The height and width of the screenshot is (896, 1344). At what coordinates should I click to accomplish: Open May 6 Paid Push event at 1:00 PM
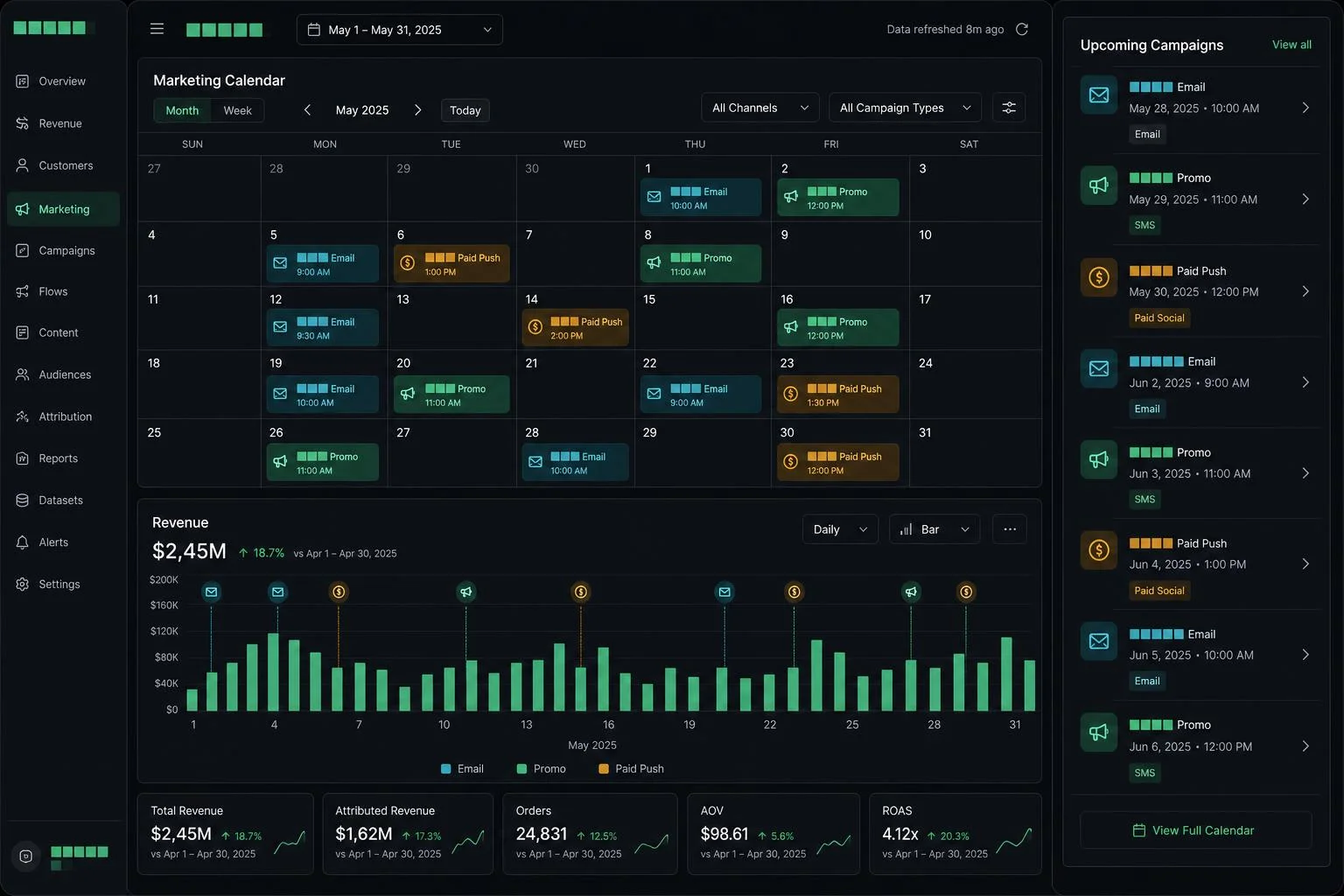tap(451, 264)
